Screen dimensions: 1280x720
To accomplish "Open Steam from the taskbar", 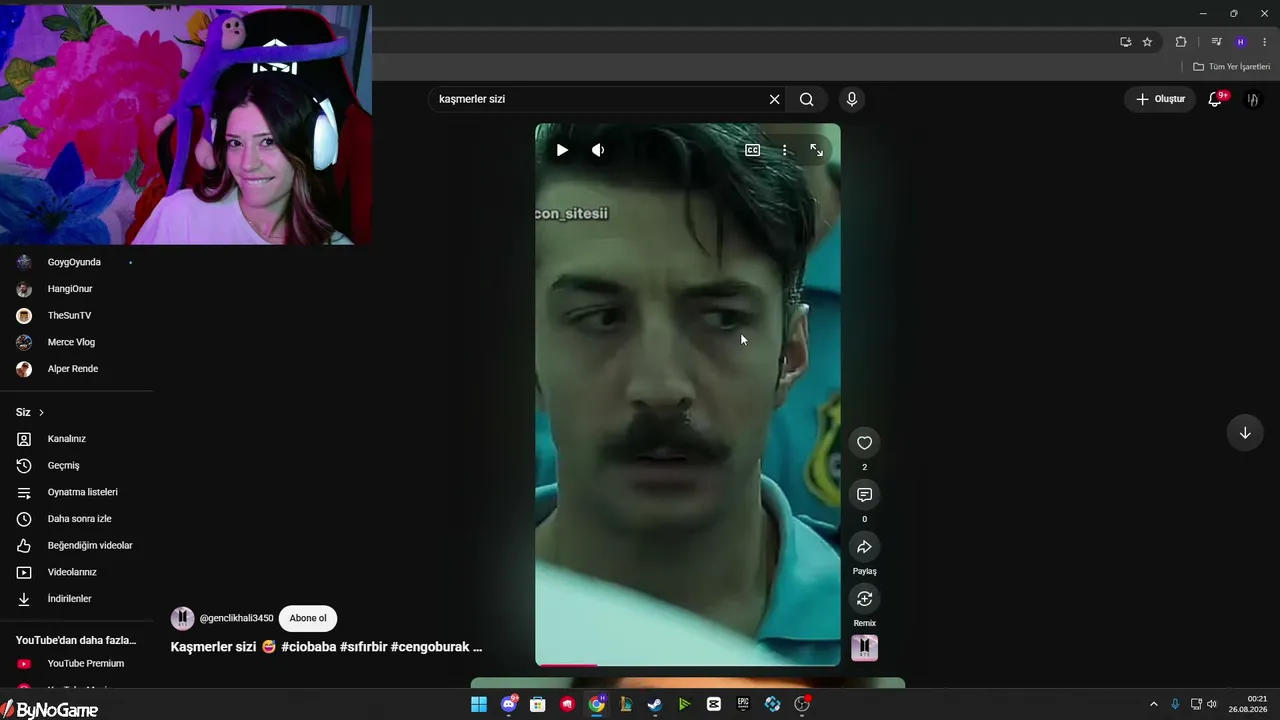I will pos(655,704).
